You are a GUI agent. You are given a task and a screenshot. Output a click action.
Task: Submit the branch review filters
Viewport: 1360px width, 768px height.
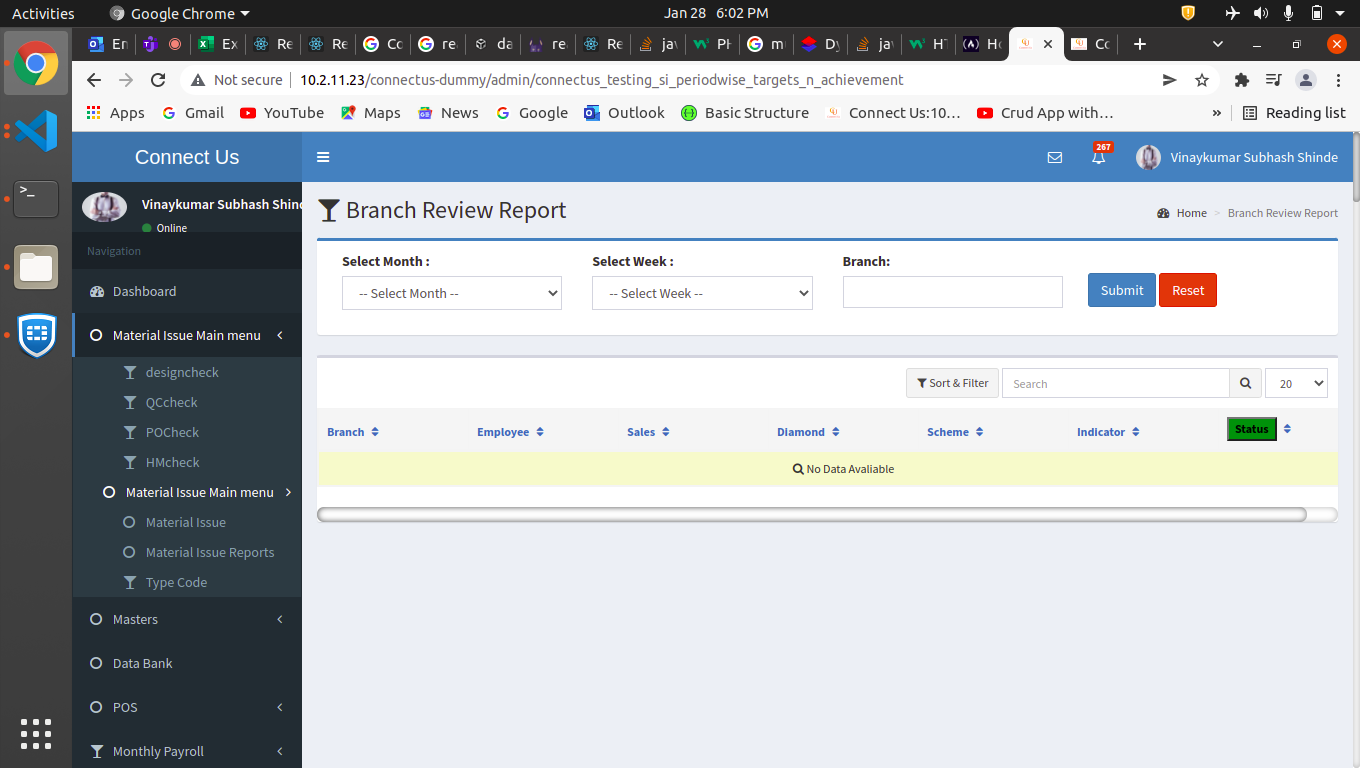[1122, 290]
